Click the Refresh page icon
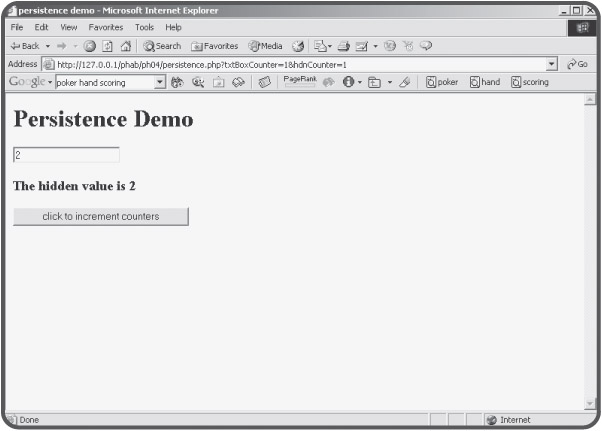The width and height of the screenshot is (602, 431). (x=107, y=46)
